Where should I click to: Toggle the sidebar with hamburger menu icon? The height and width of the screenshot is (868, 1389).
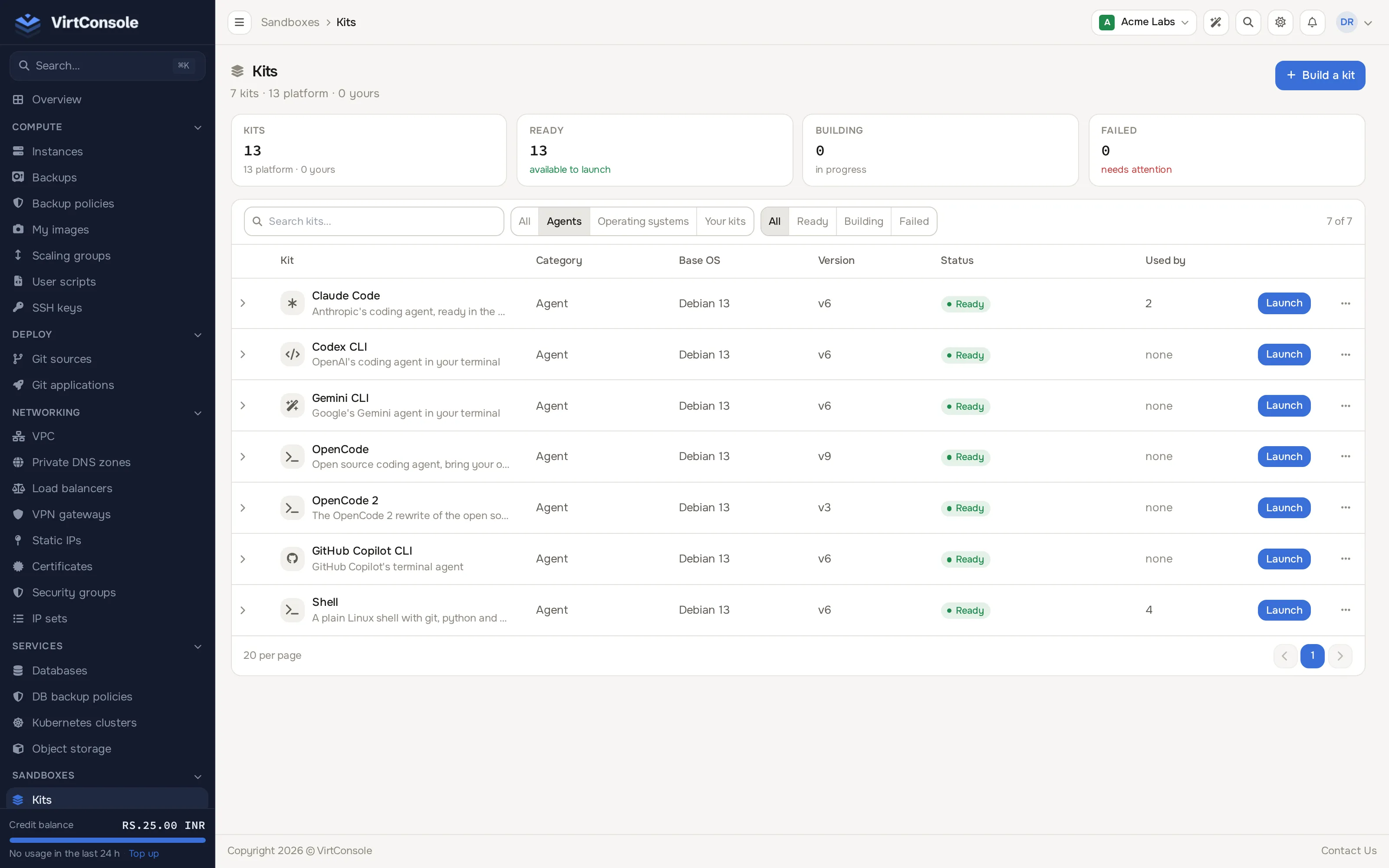pyautogui.click(x=239, y=23)
